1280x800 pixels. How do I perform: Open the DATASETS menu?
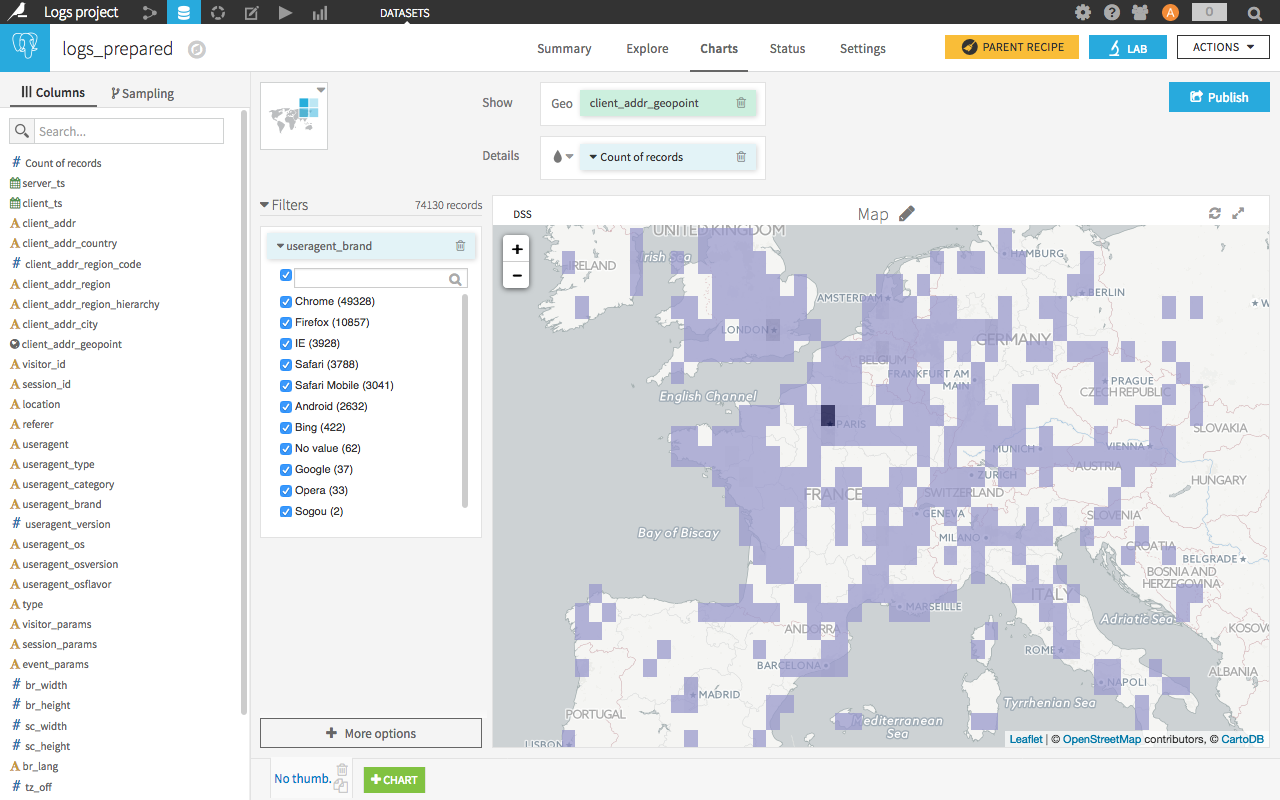click(406, 14)
